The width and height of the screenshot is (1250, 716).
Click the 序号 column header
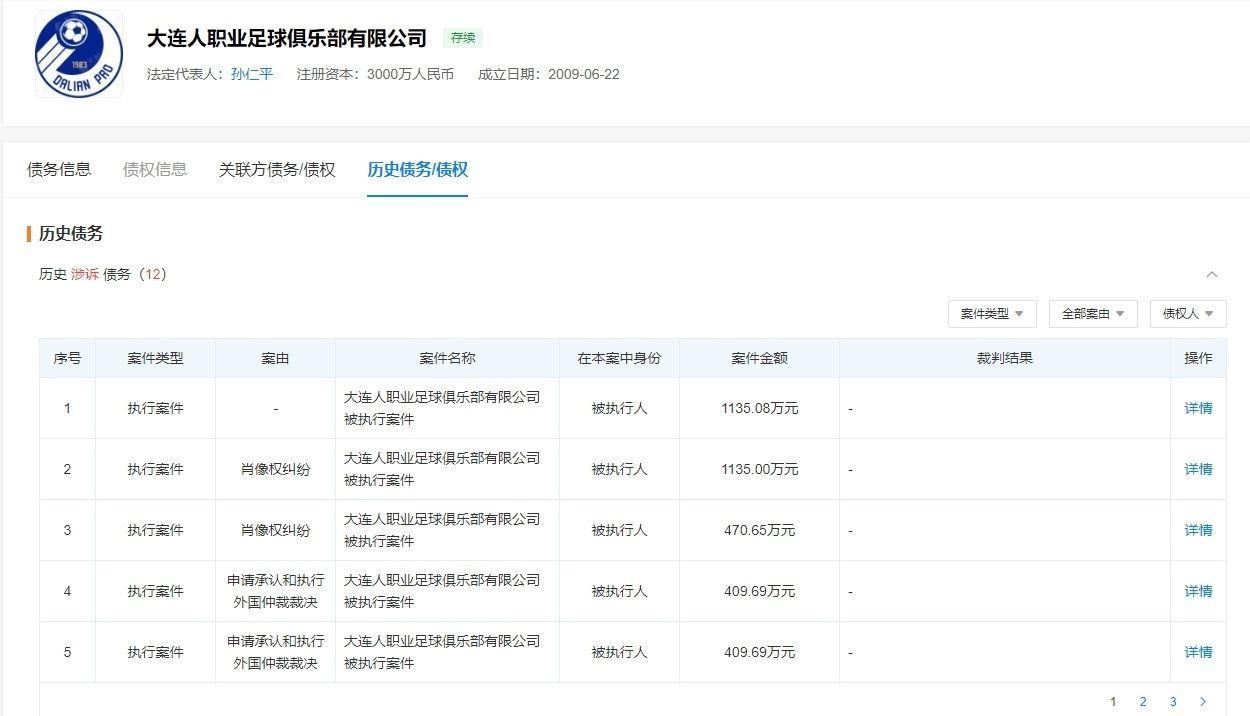(x=67, y=358)
